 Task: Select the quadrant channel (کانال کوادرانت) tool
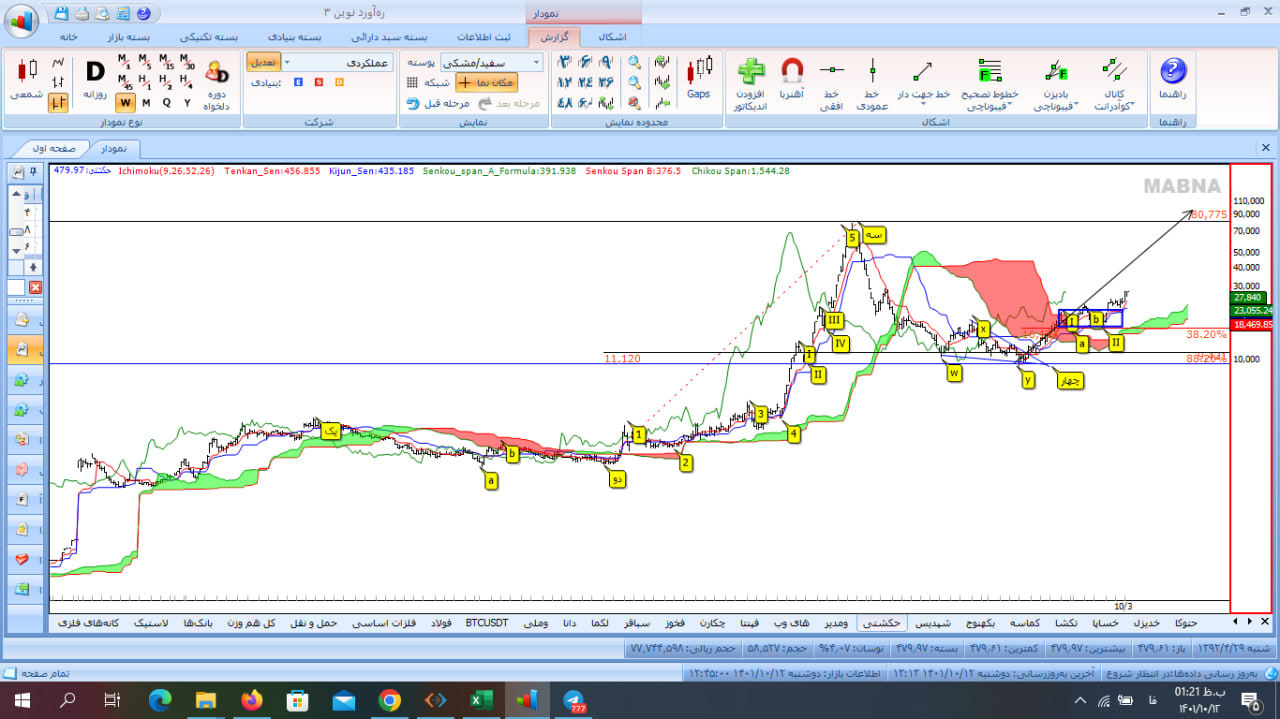coord(1113,84)
